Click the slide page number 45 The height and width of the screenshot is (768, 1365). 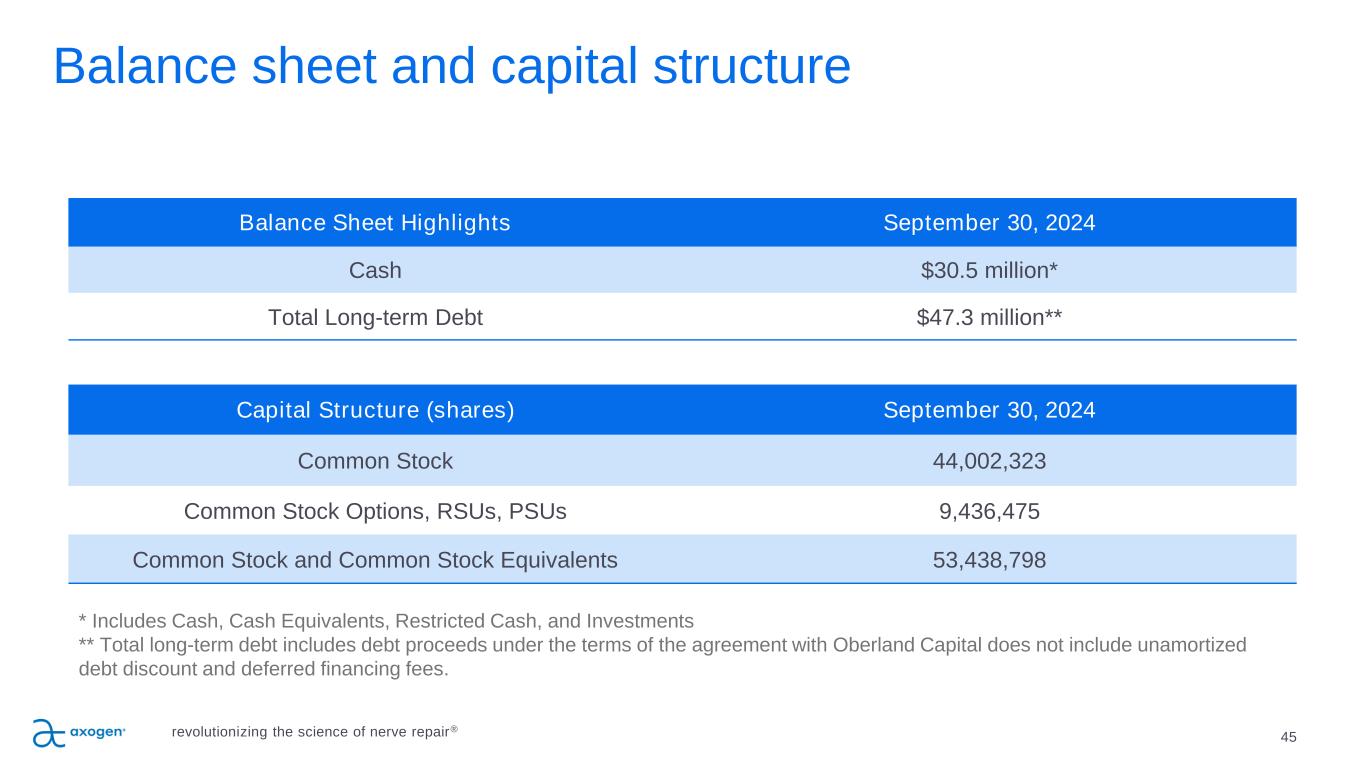tap(1288, 737)
